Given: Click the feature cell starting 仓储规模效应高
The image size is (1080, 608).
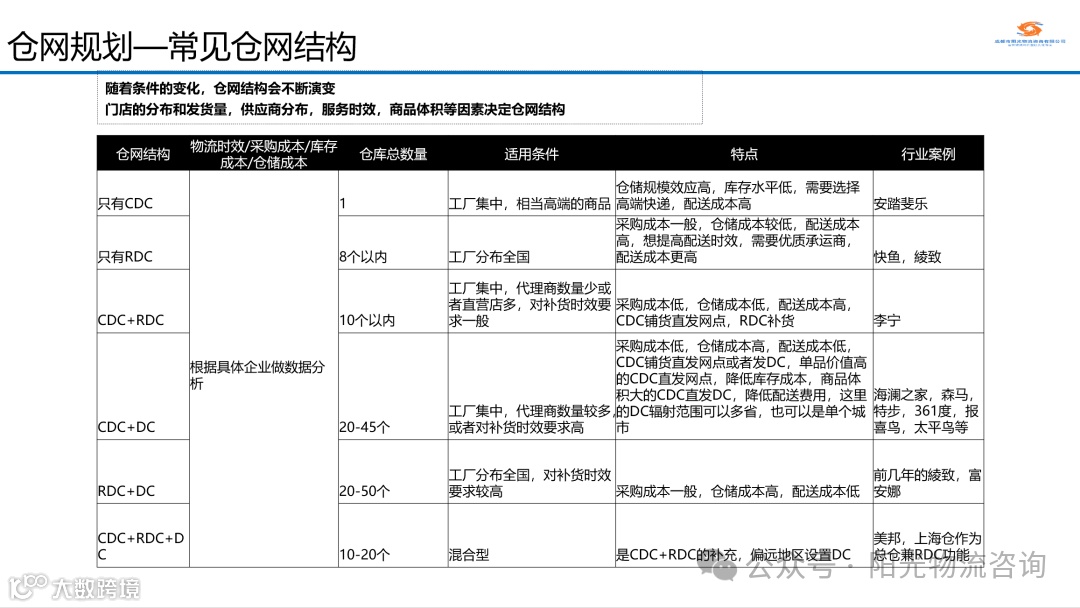Looking at the screenshot, I should click(x=744, y=193).
